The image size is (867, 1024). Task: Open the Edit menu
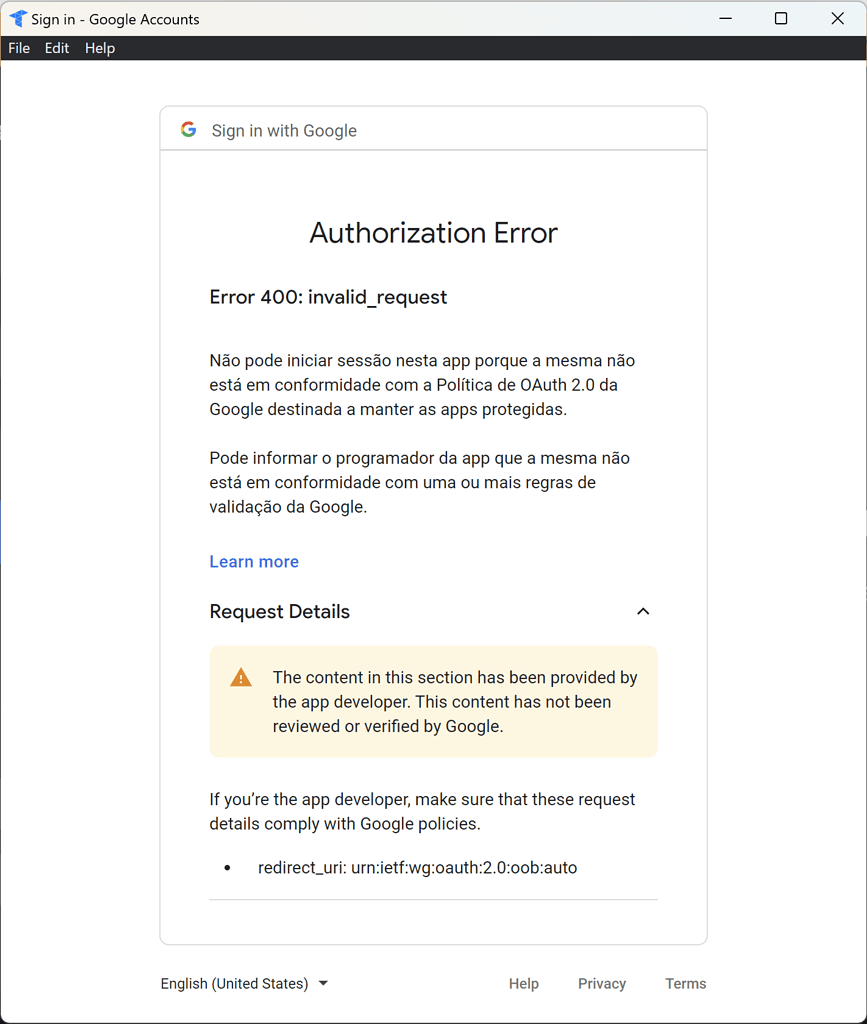pyautogui.click(x=56, y=47)
